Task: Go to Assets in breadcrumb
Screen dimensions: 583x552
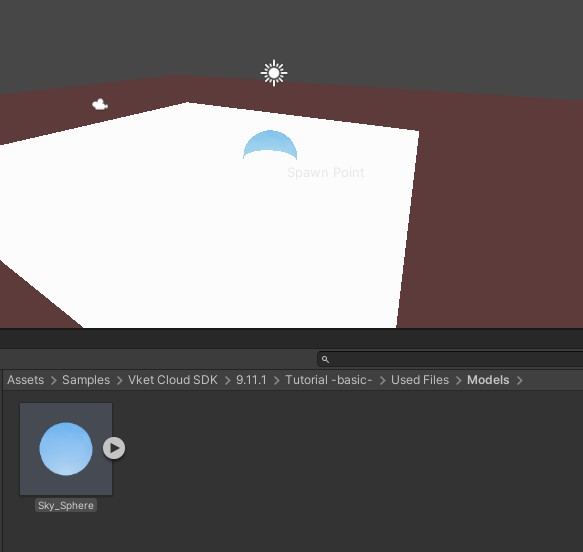Action: [x=25, y=380]
